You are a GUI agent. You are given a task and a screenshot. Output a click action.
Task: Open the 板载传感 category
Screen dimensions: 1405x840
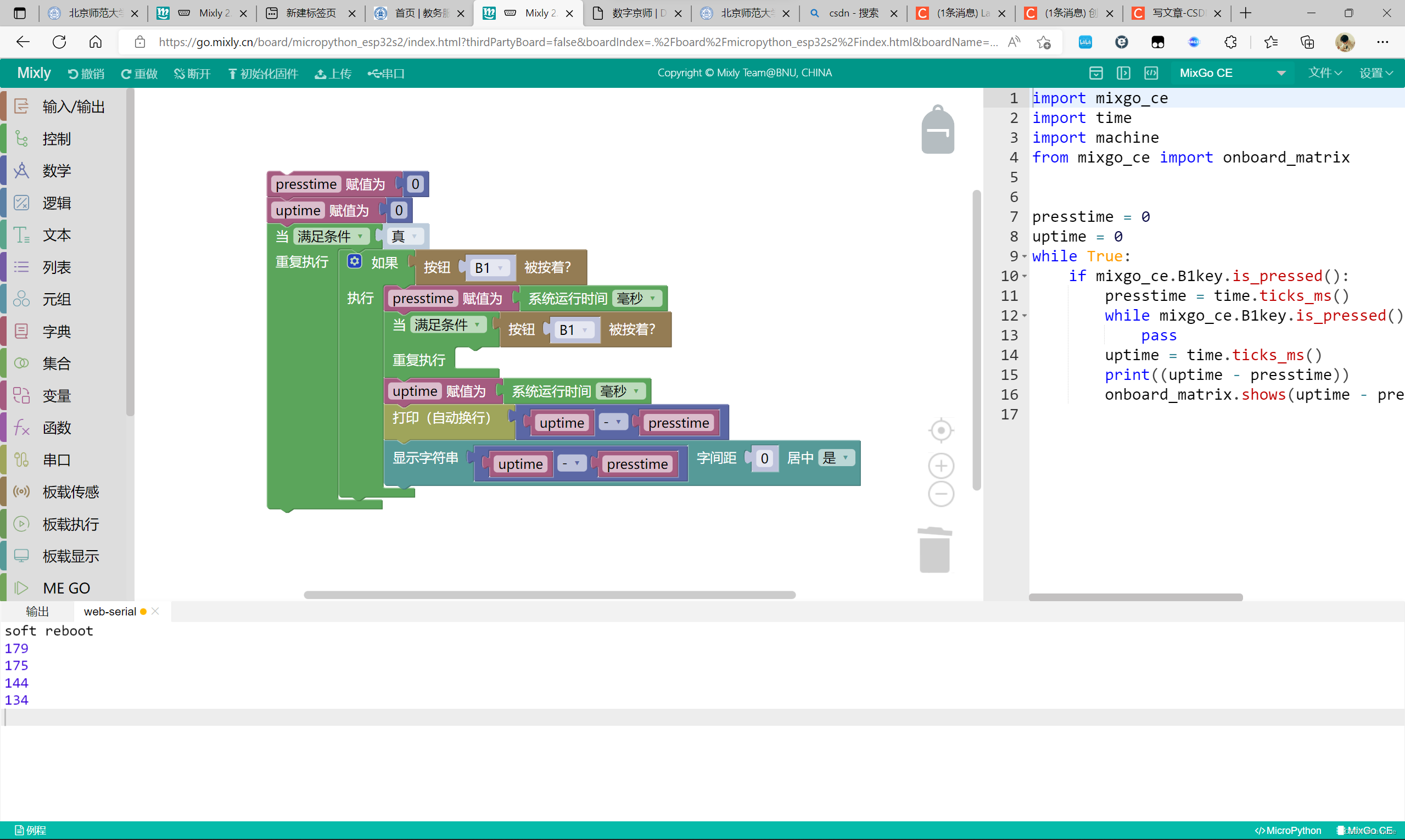point(70,492)
